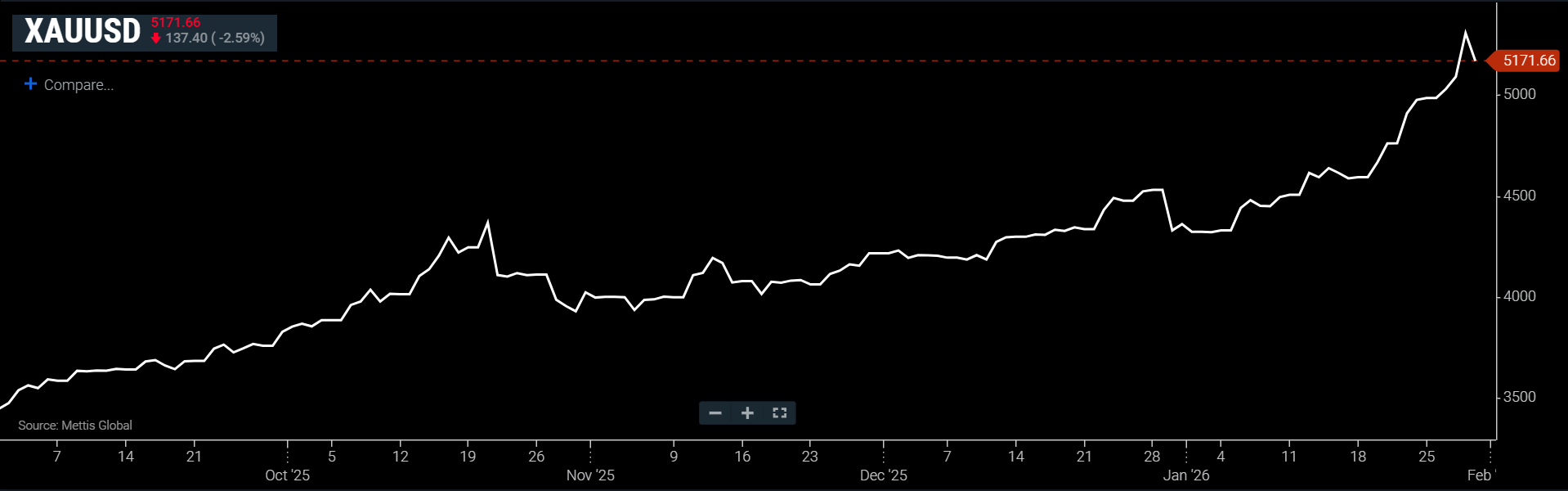Click the zoom in plus icon
This screenshot has width=1568, height=491.
(747, 413)
